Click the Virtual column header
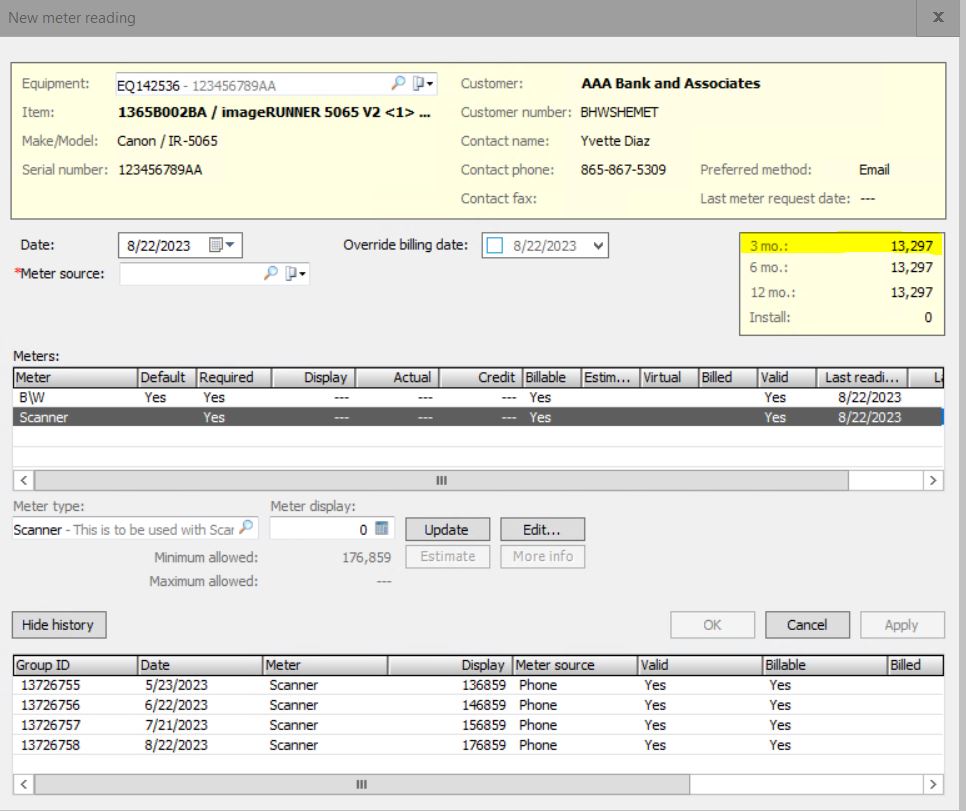The height and width of the screenshot is (811, 966). (x=669, y=377)
